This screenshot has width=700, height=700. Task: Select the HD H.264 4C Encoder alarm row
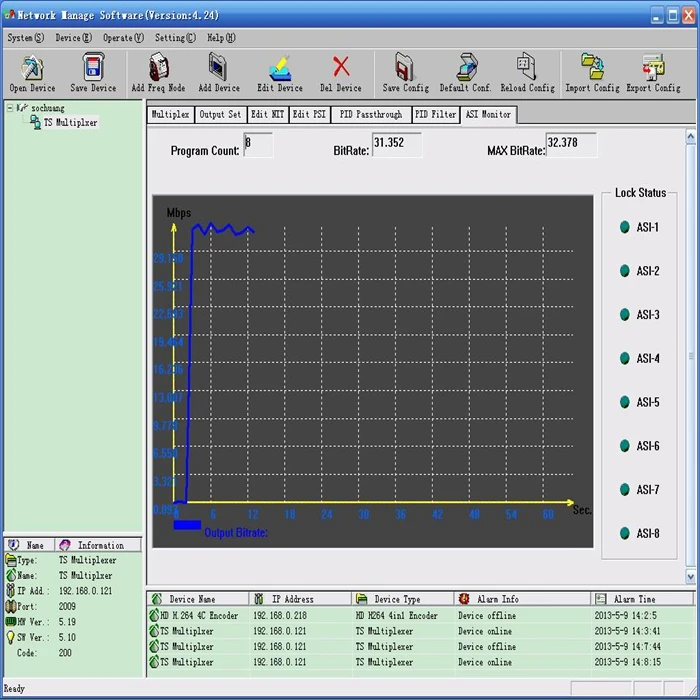[x=421, y=615]
